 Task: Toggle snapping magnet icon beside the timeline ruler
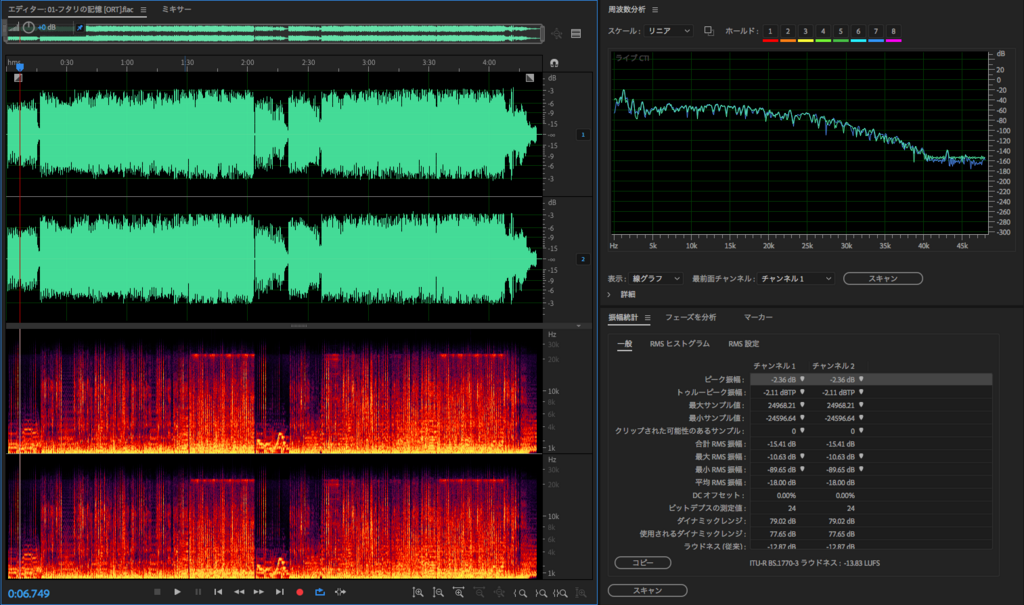(554, 63)
